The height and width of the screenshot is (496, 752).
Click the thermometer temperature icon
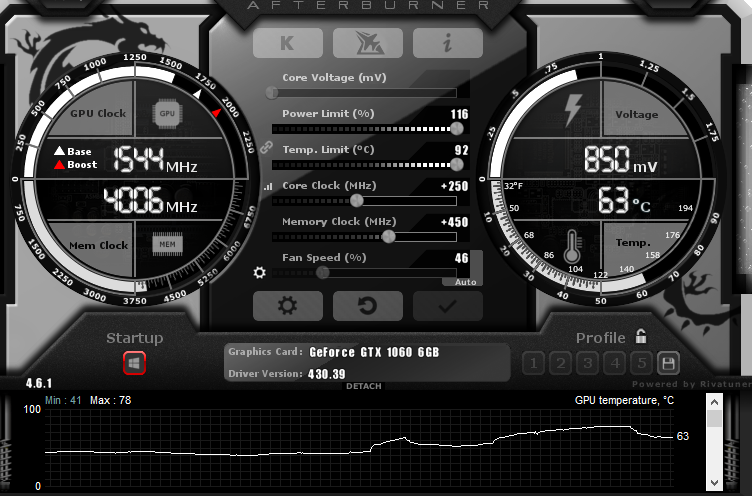coord(572,247)
